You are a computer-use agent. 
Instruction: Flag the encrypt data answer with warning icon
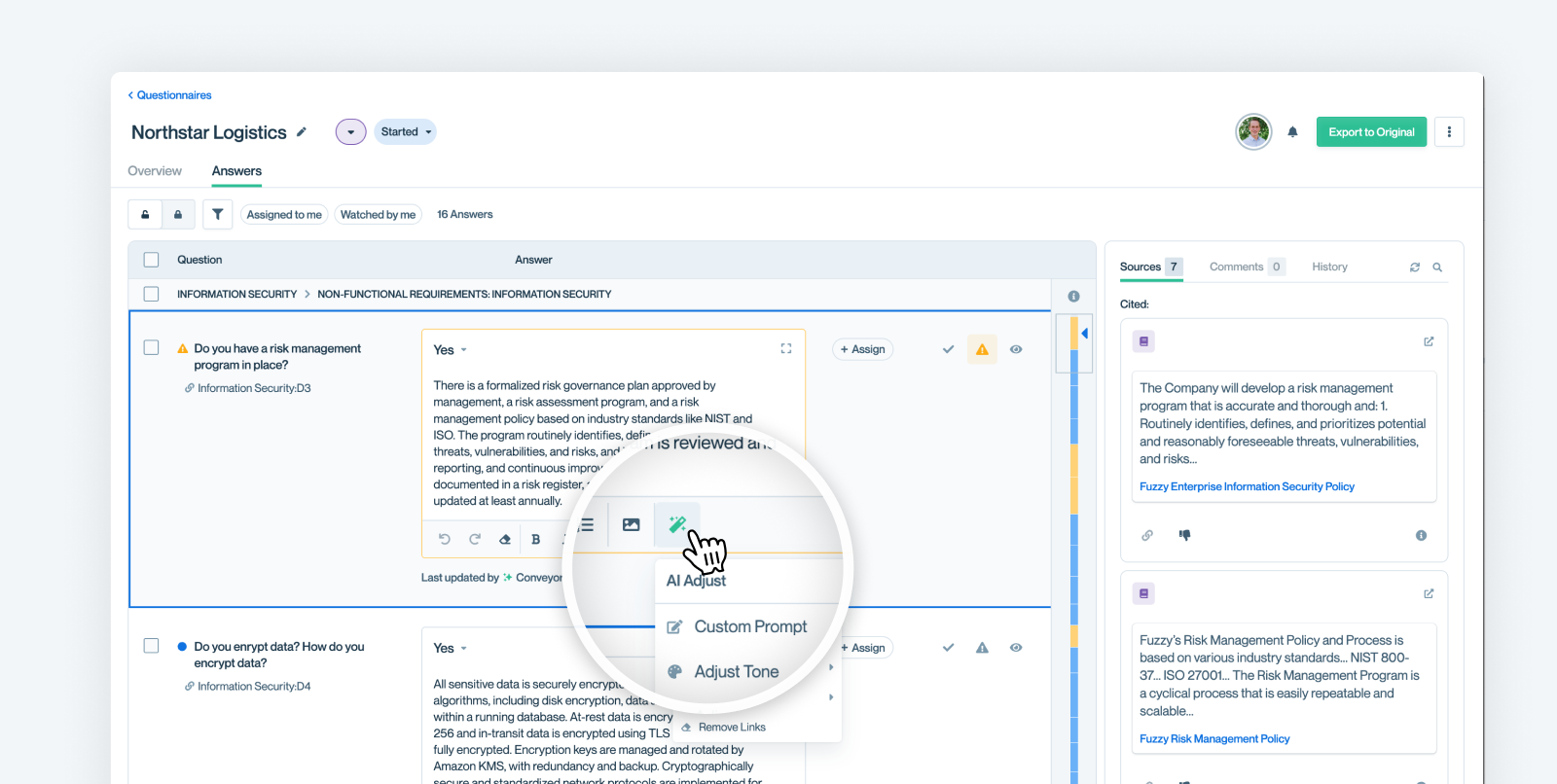[x=982, y=648]
